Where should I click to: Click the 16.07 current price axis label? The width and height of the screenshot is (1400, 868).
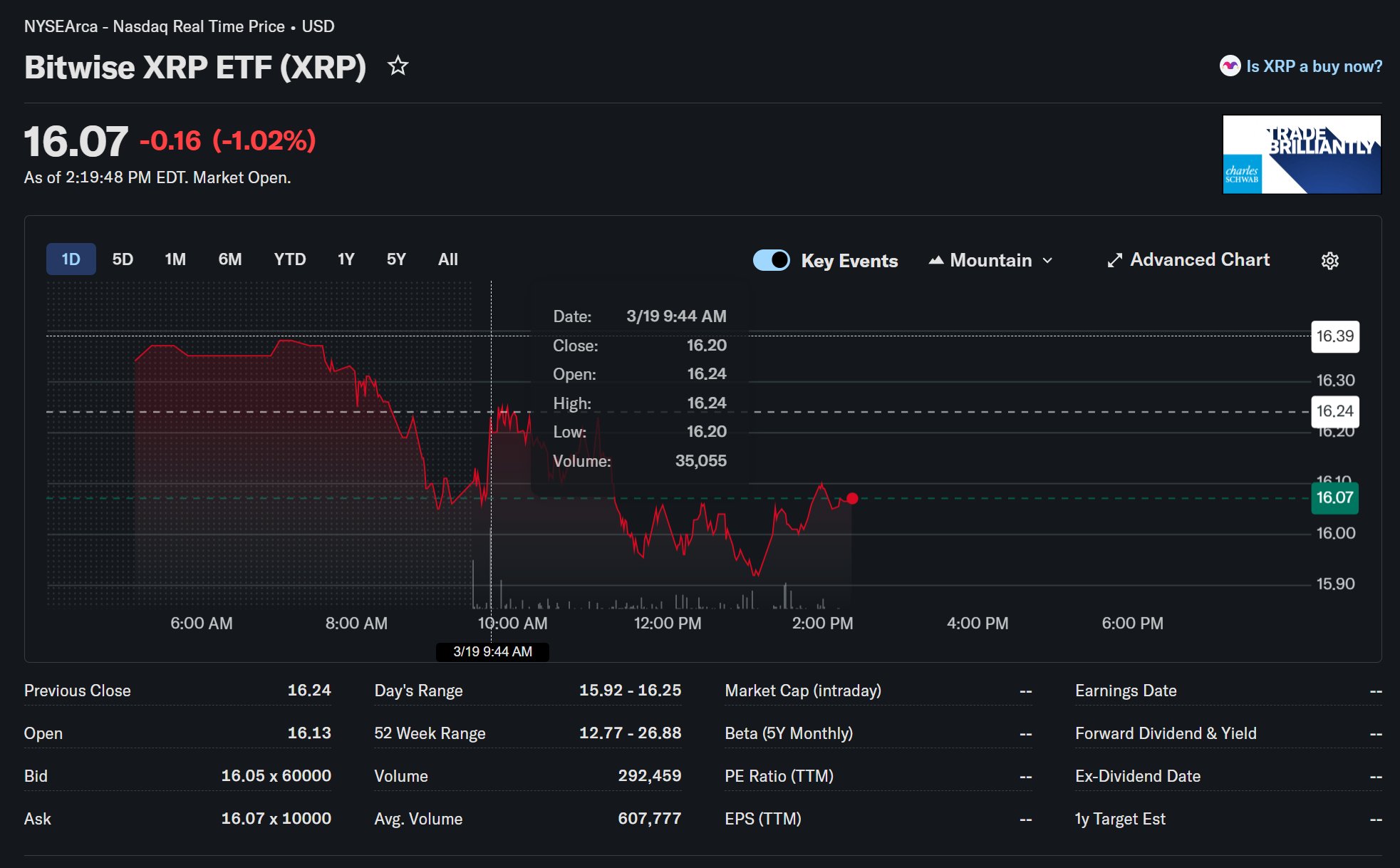(1334, 497)
